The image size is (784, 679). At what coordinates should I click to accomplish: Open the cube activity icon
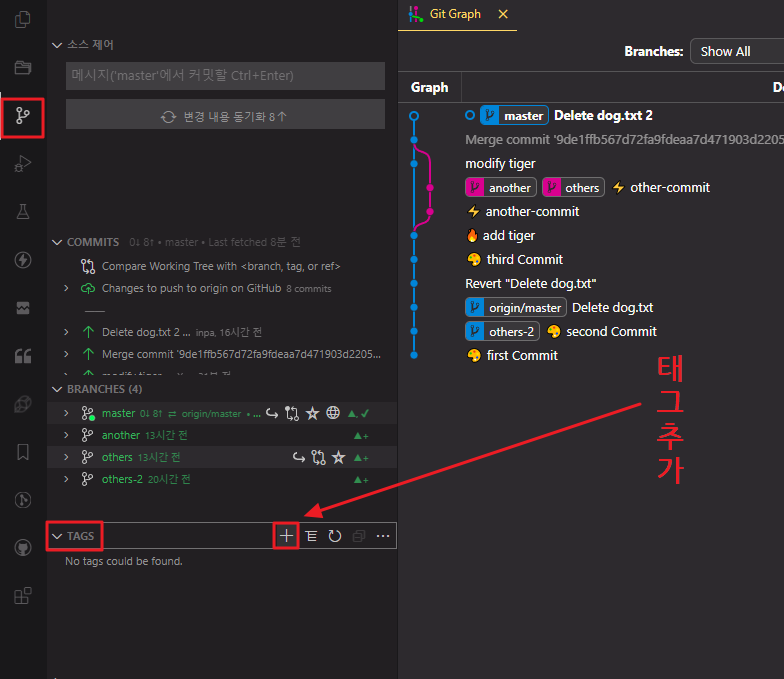click(22, 404)
